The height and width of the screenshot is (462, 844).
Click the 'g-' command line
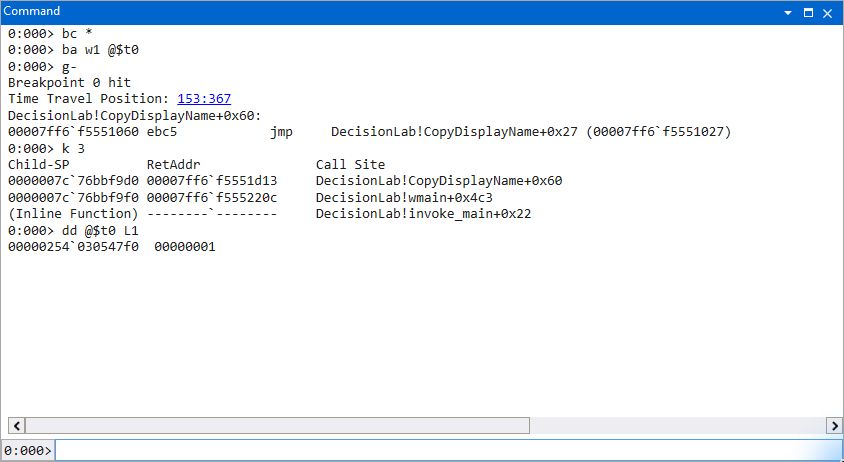coord(43,66)
